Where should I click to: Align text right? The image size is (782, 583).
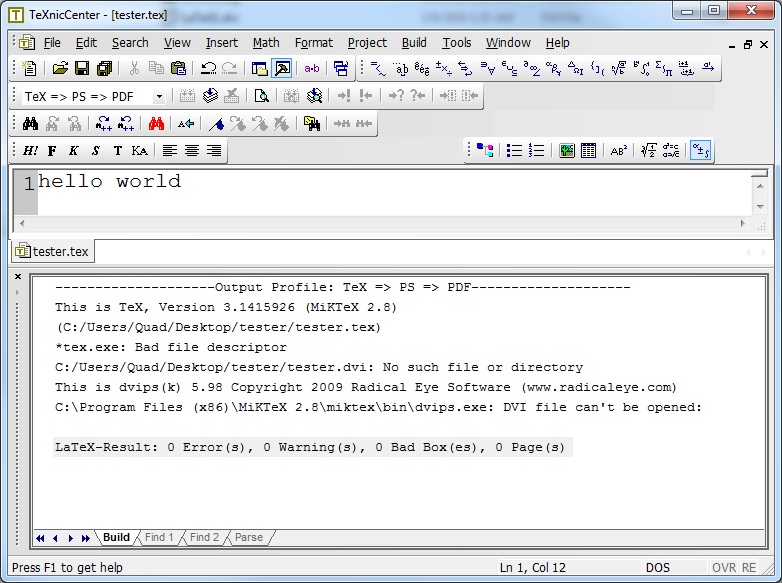[214, 151]
